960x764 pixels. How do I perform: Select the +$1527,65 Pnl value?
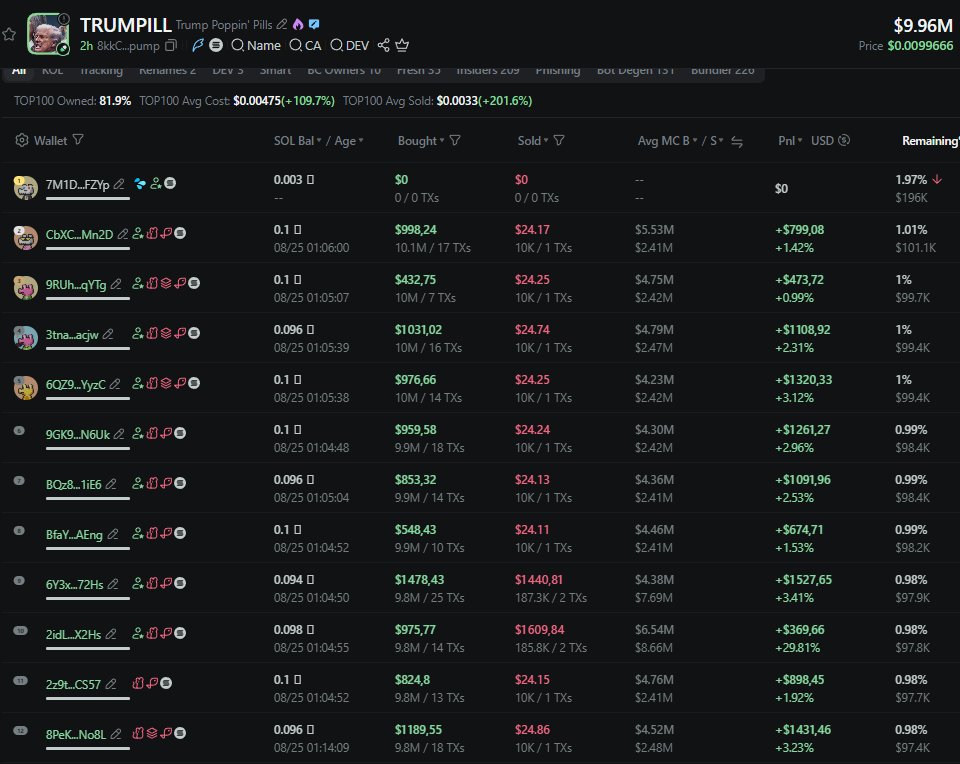click(803, 580)
